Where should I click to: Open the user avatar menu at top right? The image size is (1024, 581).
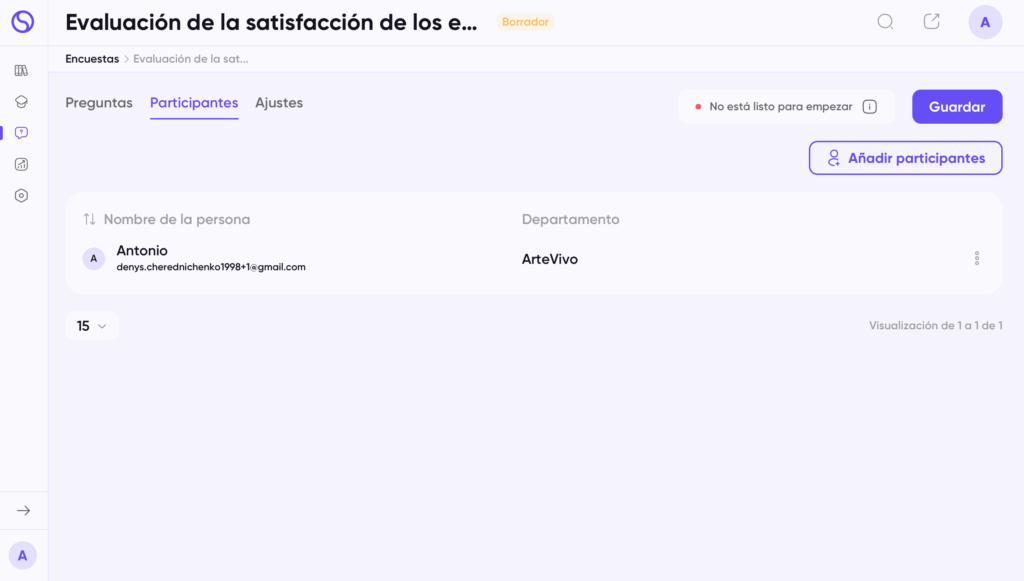click(x=985, y=22)
